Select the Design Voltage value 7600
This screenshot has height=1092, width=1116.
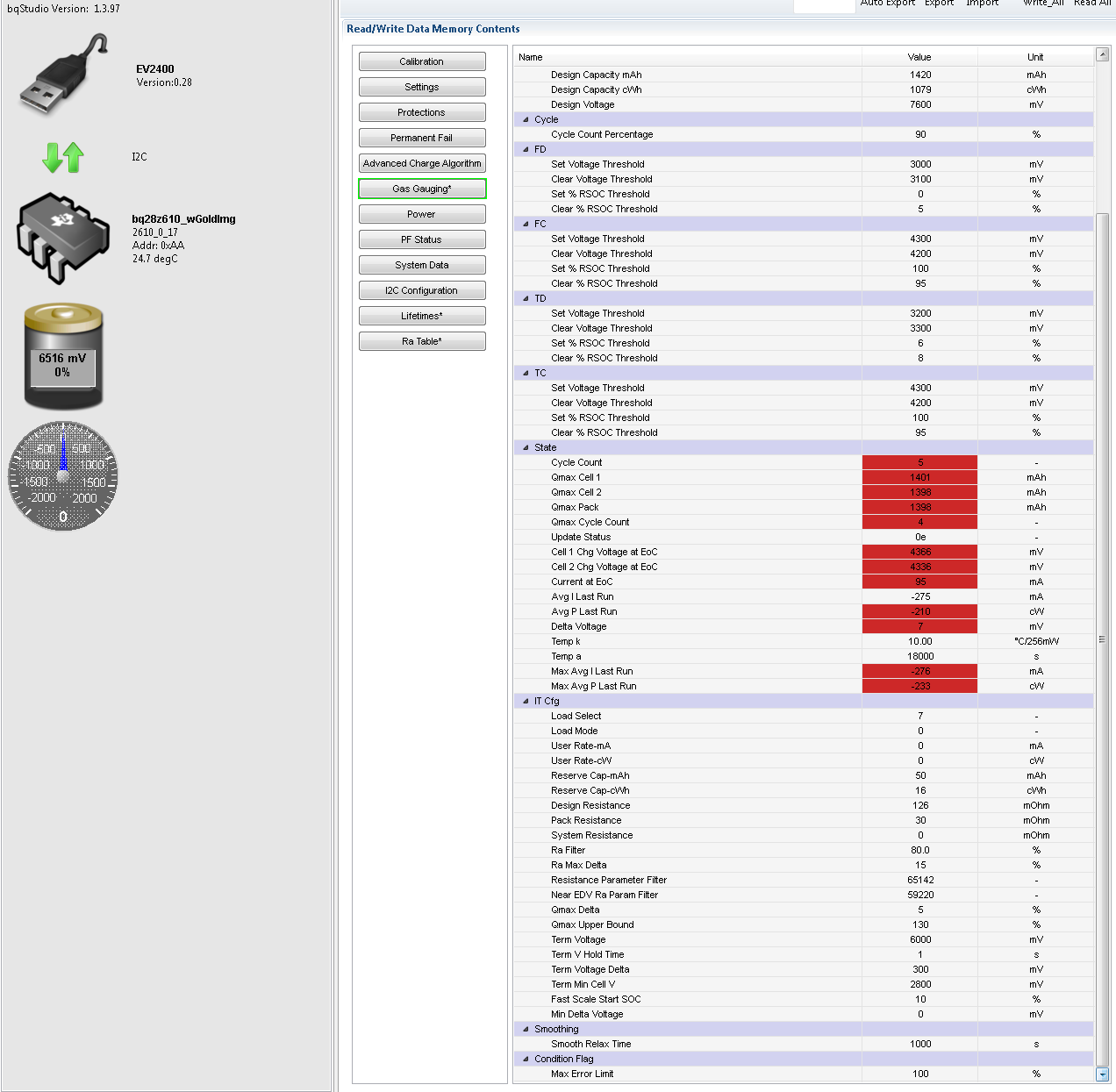pyautogui.click(x=919, y=104)
